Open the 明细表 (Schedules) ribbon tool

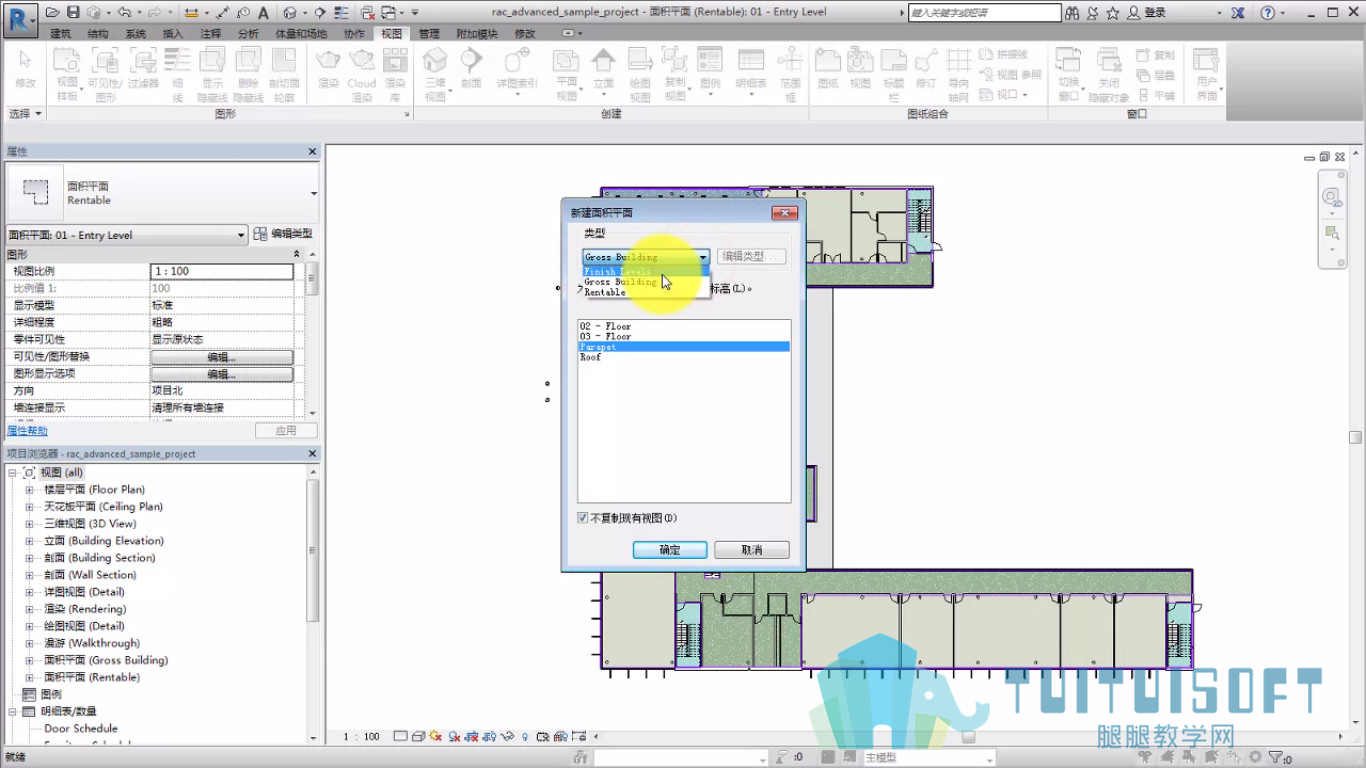[x=751, y=72]
